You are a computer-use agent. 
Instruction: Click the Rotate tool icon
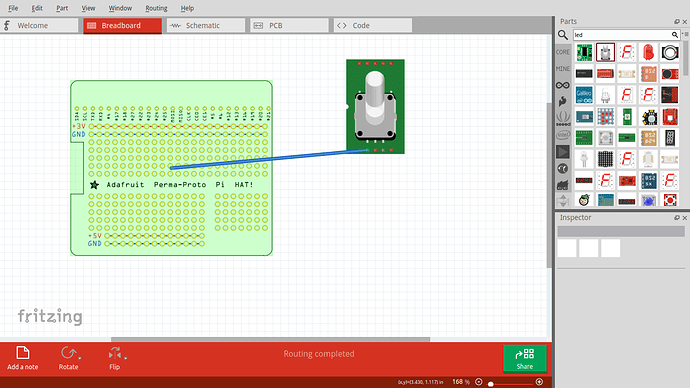[68, 353]
